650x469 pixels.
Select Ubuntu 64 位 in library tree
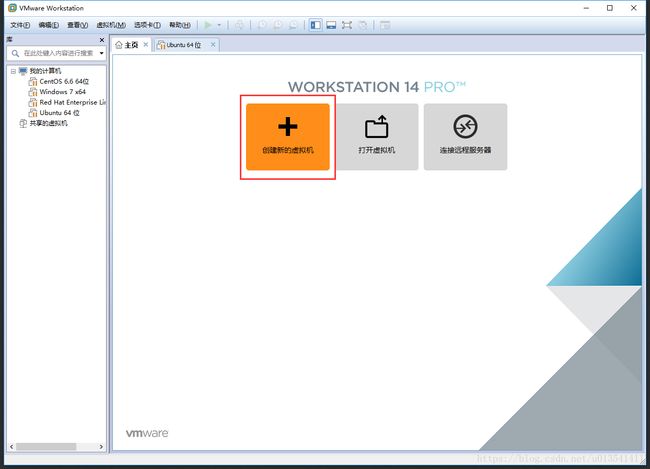(59, 112)
